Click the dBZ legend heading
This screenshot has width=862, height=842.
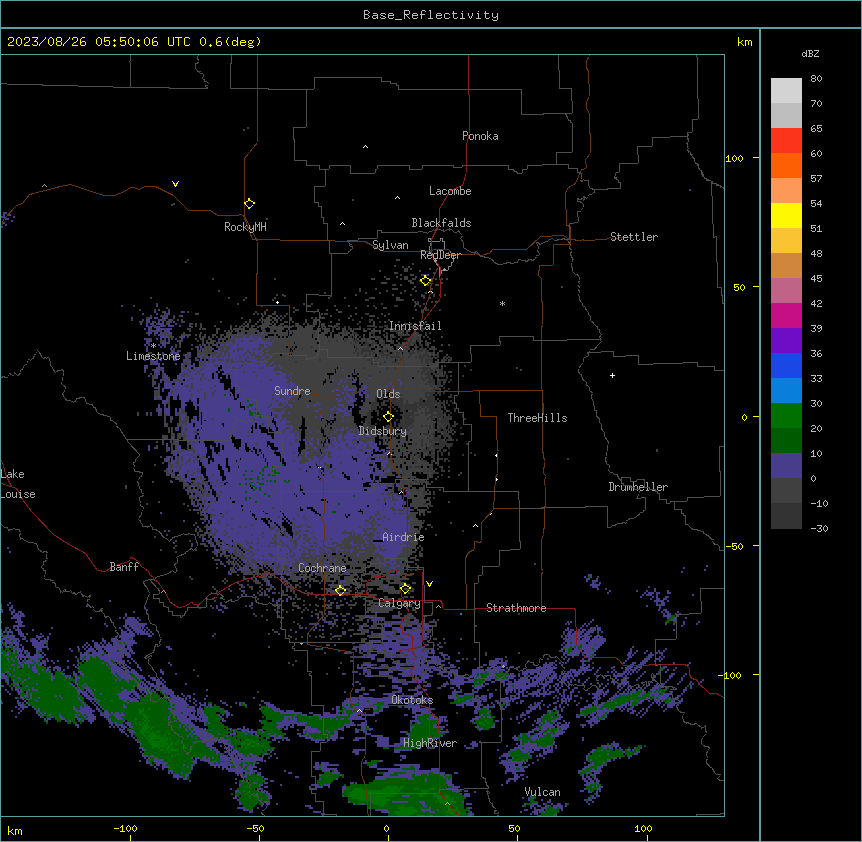coord(810,53)
